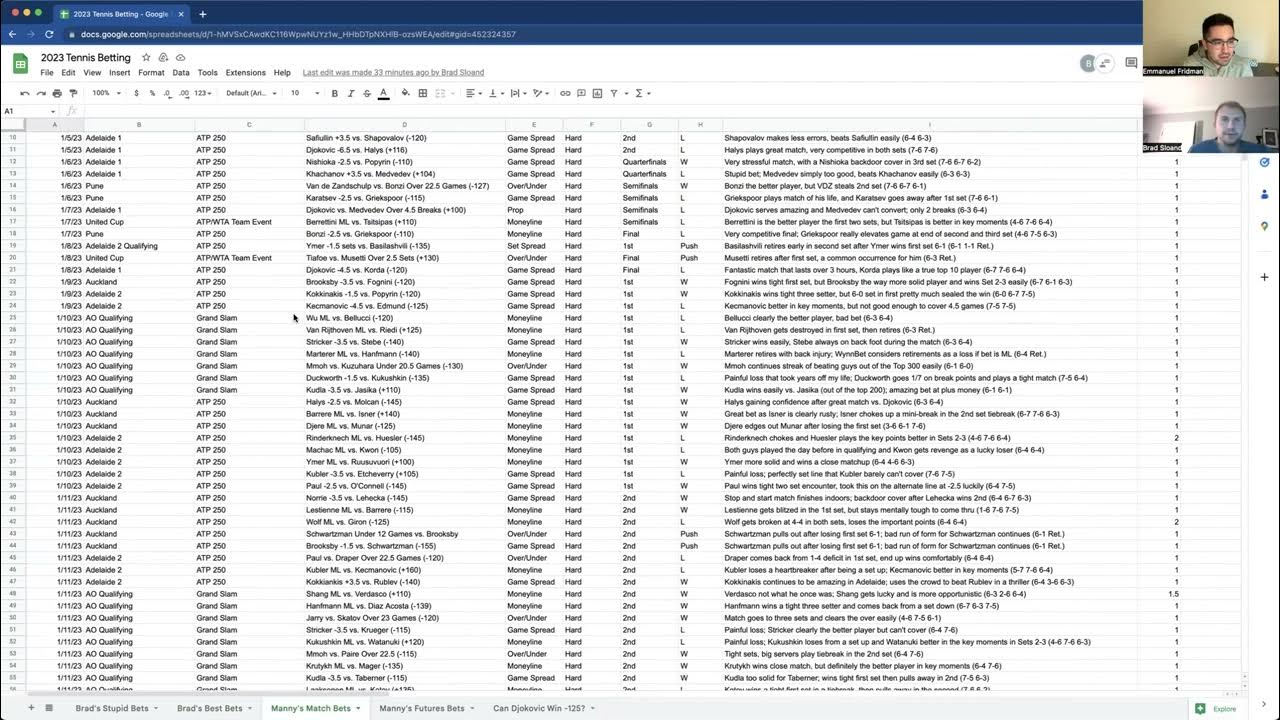Insert a link using chain icon

pyautogui.click(x=565, y=93)
